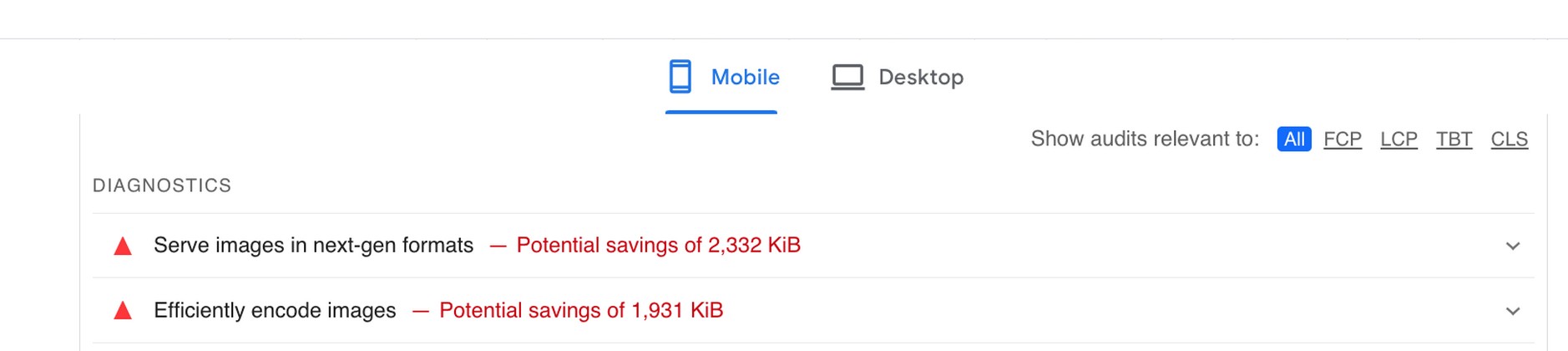Filter audits by FCP
Screen dimensions: 1568x351
coord(1343,139)
